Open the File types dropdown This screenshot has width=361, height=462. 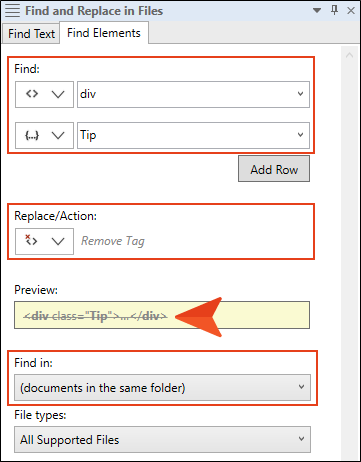(x=162, y=440)
